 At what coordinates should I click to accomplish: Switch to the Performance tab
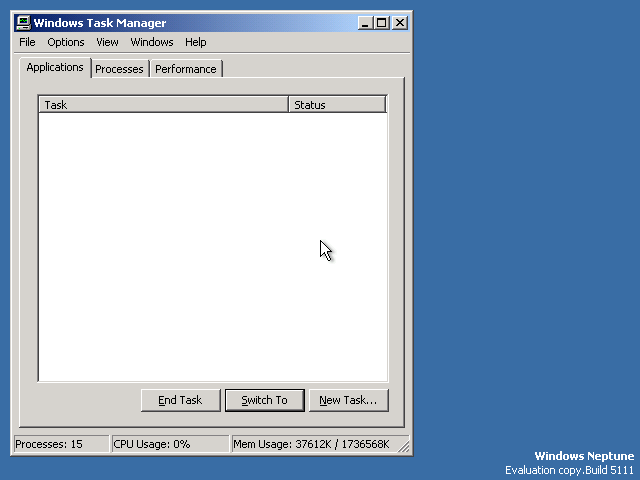[x=186, y=69]
